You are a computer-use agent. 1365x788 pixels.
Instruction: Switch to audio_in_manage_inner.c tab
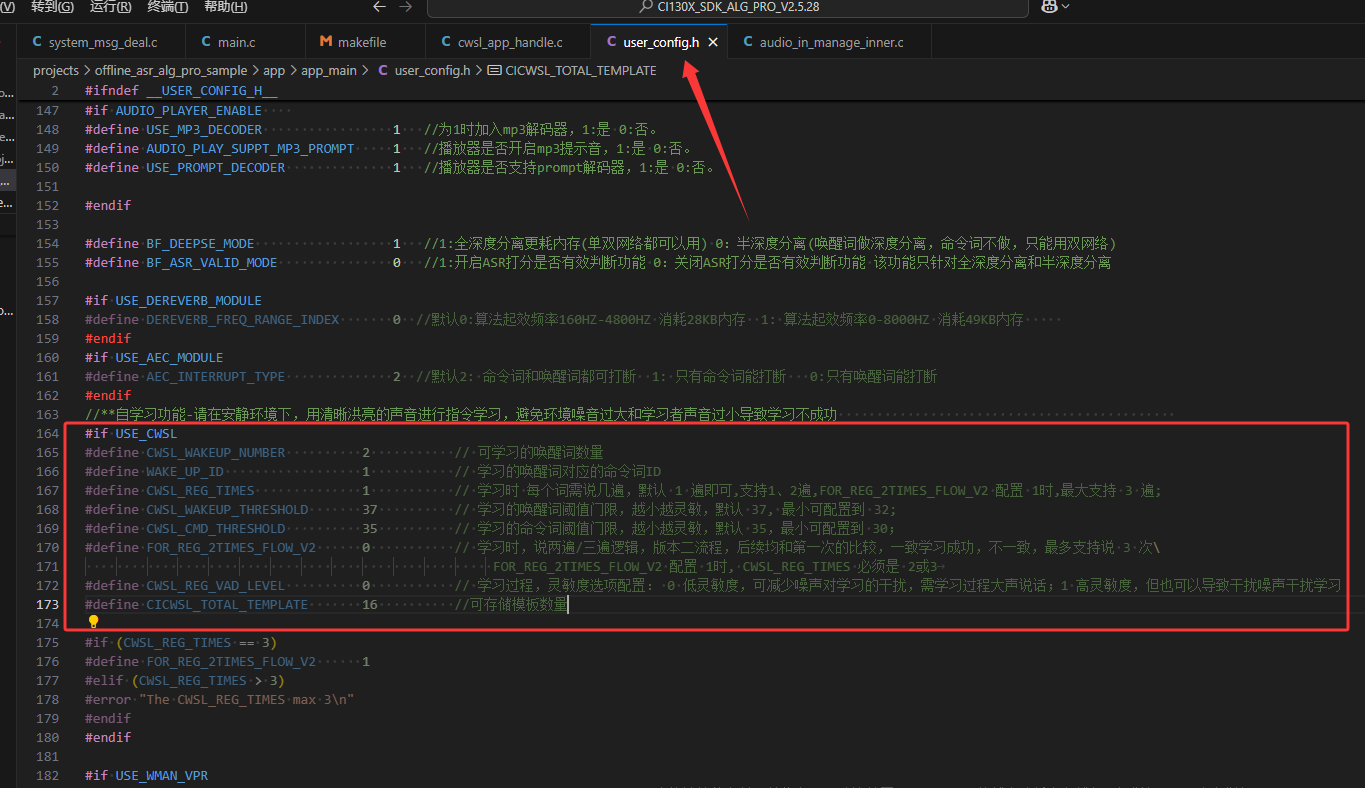(830, 42)
